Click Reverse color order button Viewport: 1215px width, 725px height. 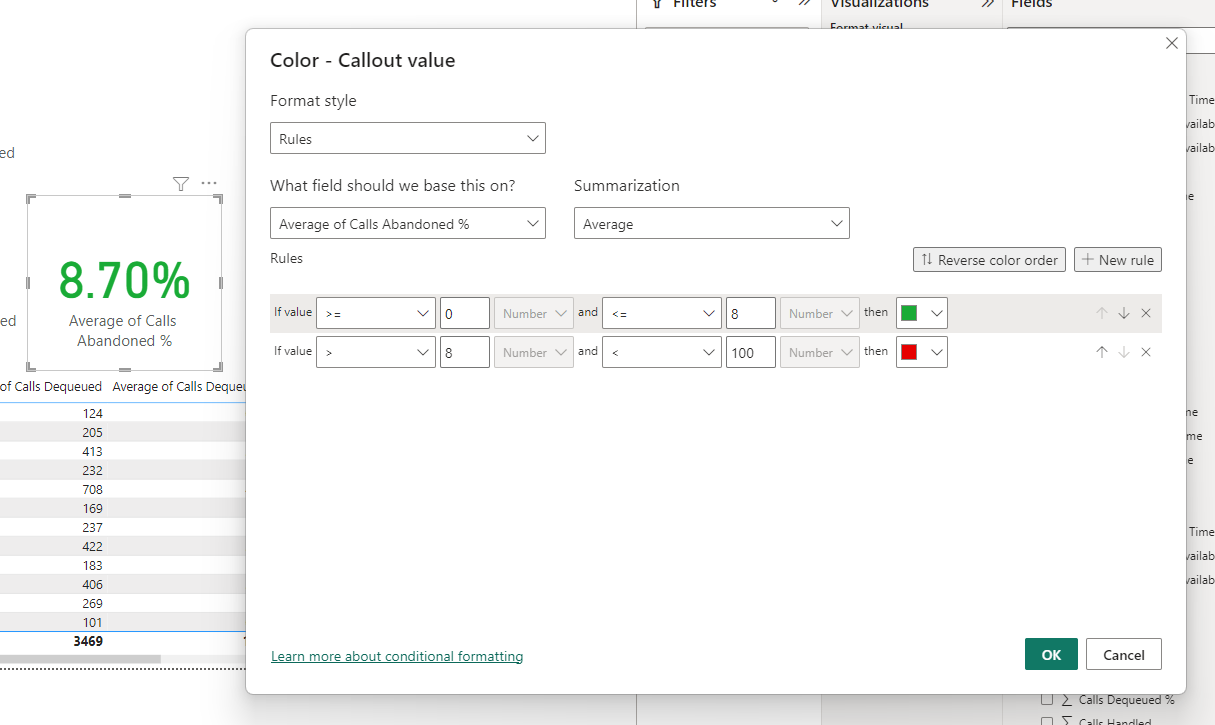(989, 260)
